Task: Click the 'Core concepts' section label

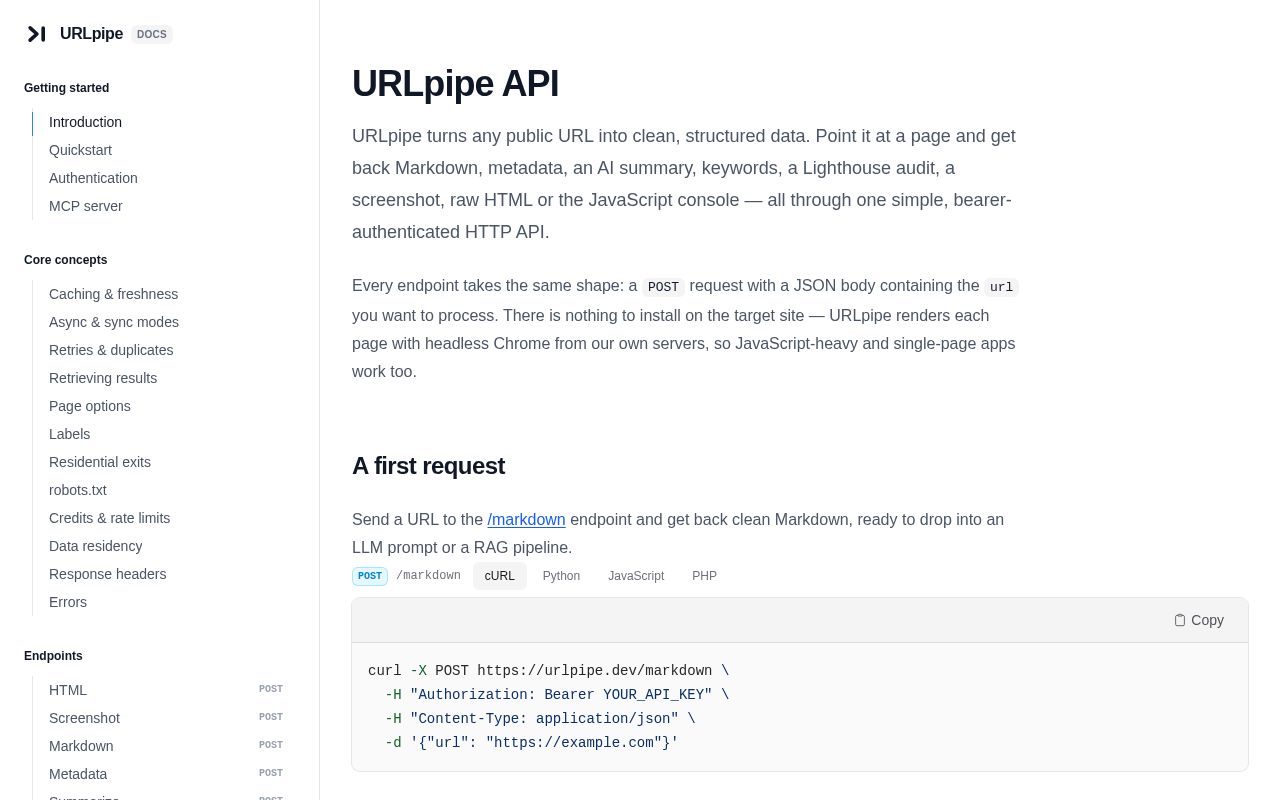Action: point(65,260)
